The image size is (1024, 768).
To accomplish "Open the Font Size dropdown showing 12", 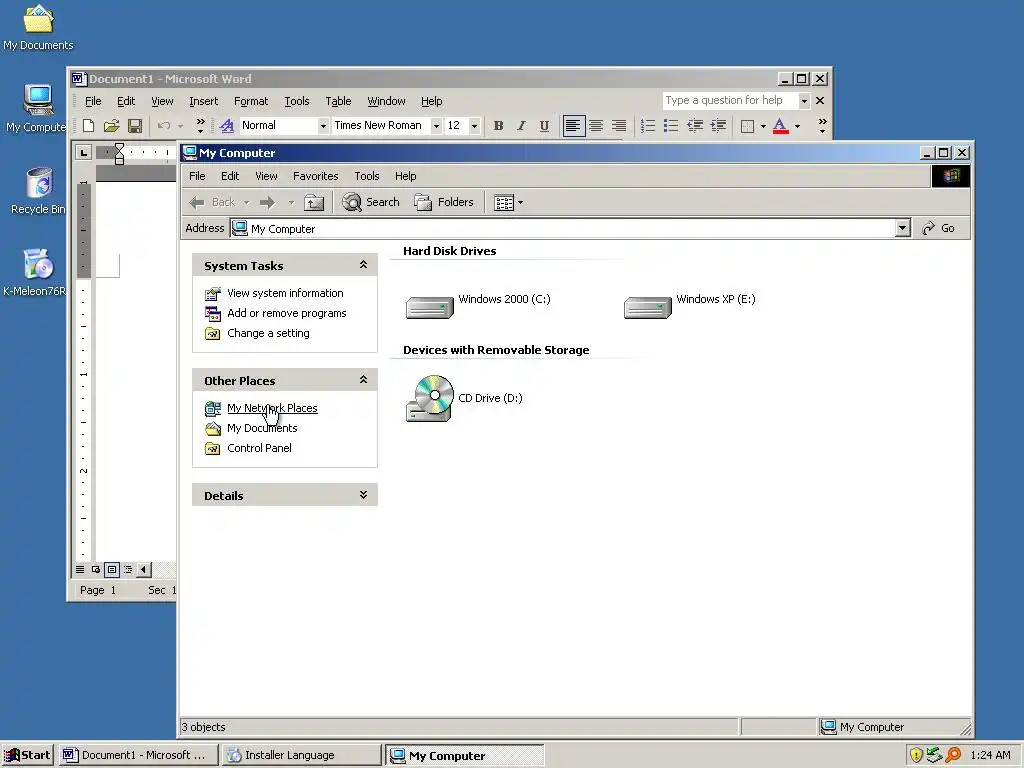I will click(x=475, y=126).
